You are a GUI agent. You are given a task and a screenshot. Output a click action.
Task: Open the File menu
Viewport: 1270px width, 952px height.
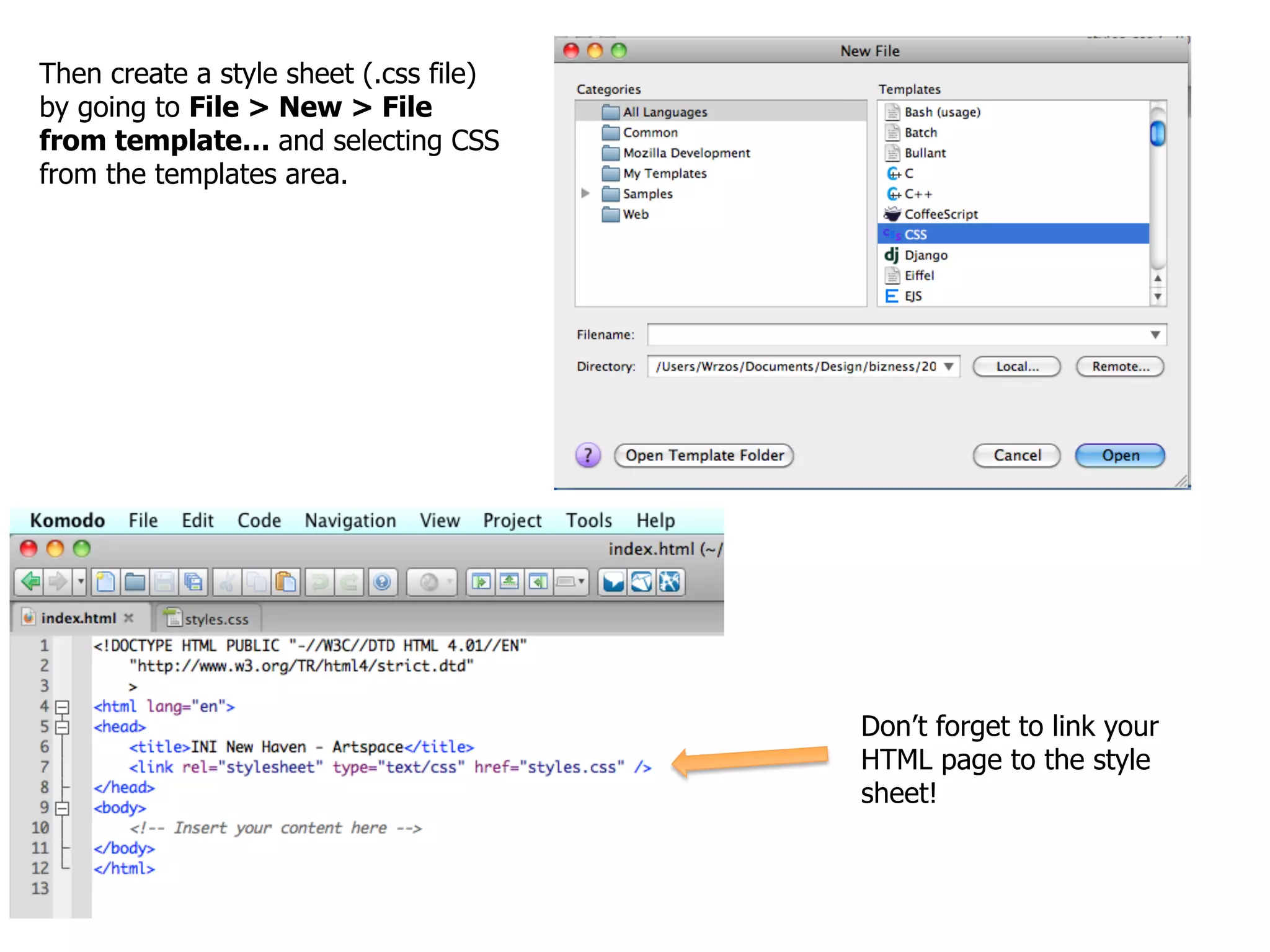coord(143,520)
